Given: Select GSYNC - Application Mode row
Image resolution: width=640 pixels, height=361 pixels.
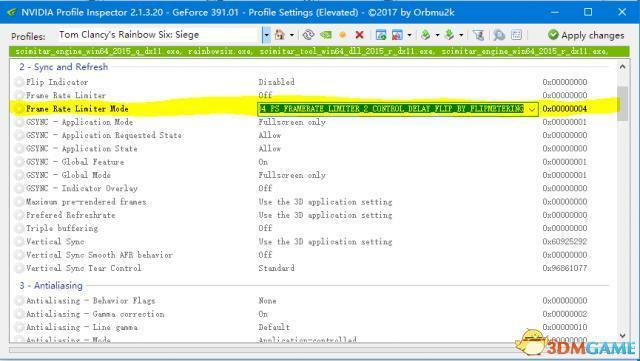Looking at the screenshot, I should point(313,122).
